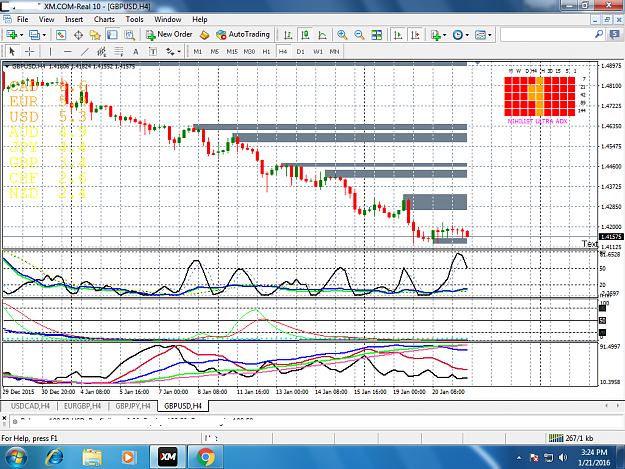Open the Strategy Tester magnifier icon
This screenshot has width=625, height=469.
130,35
